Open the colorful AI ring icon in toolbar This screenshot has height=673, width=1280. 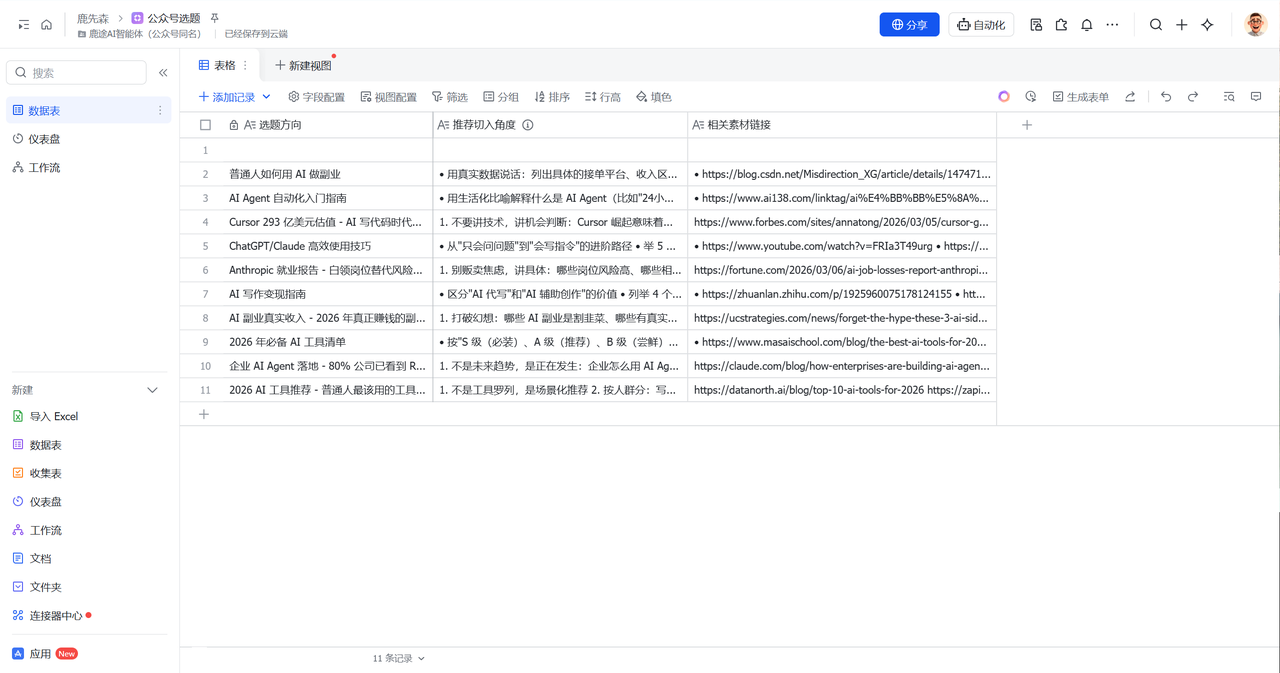click(1004, 97)
